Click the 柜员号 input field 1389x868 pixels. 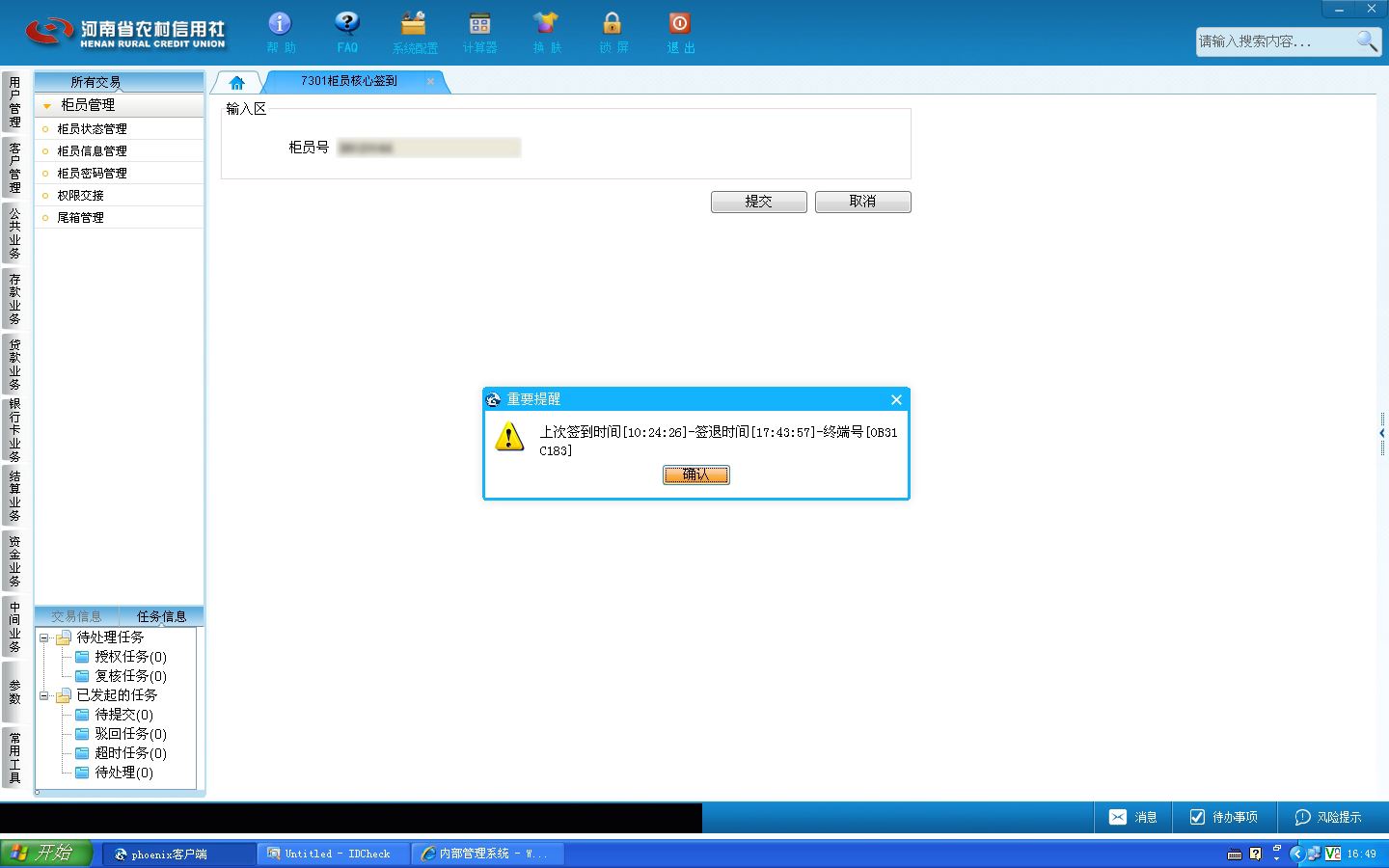[429, 148]
